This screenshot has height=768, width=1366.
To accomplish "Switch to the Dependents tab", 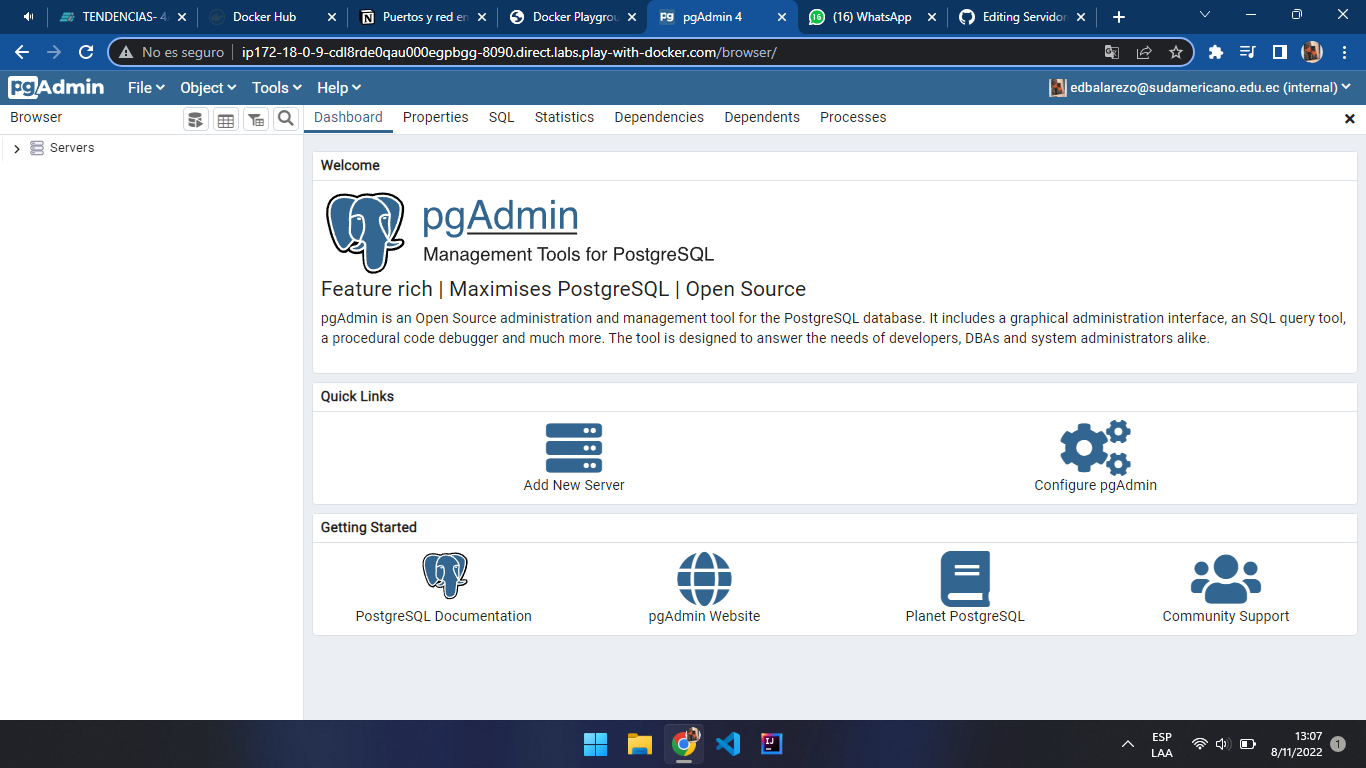I will [x=762, y=117].
